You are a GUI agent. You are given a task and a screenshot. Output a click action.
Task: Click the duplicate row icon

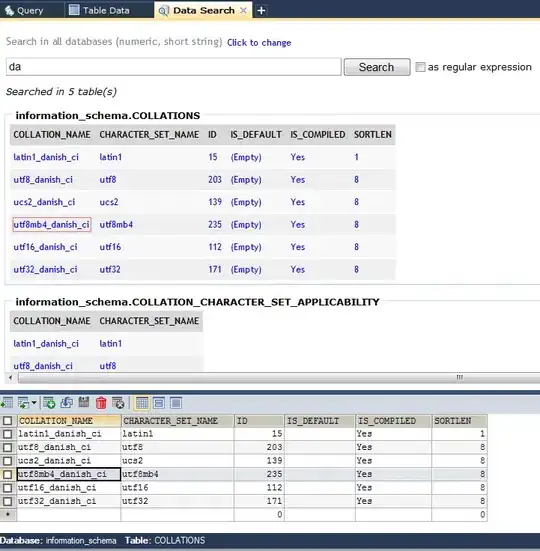(66, 403)
